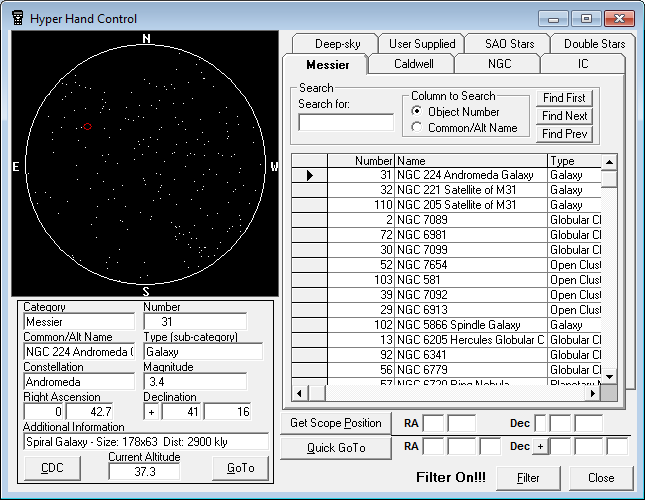This screenshot has height=500, width=645.
Task: Toggle the Dec plus sign button for Quick GoTo
Action: point(539,447)
